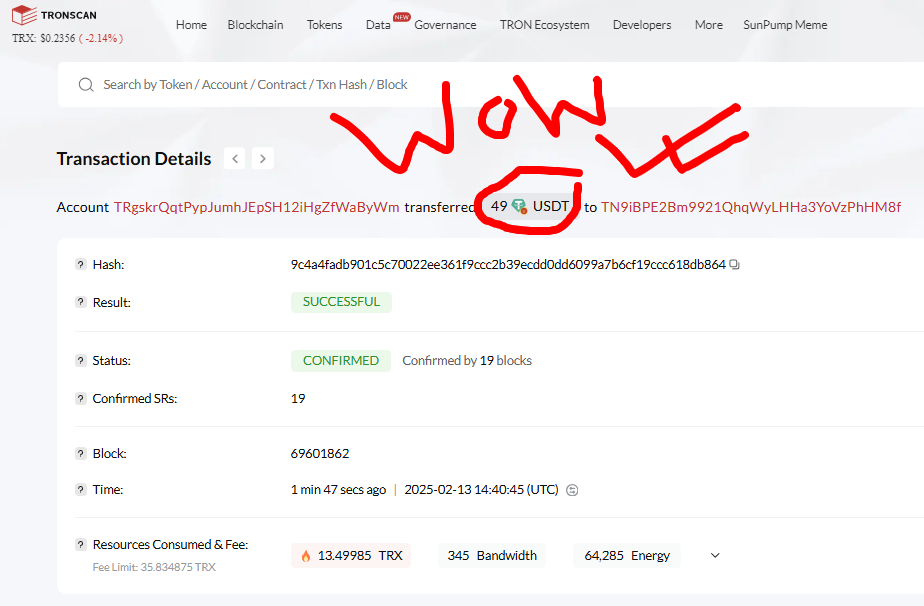Click the search by token/account input field
Screen dimensions: 924x606
pyautogui.click(x=491, y=85)
